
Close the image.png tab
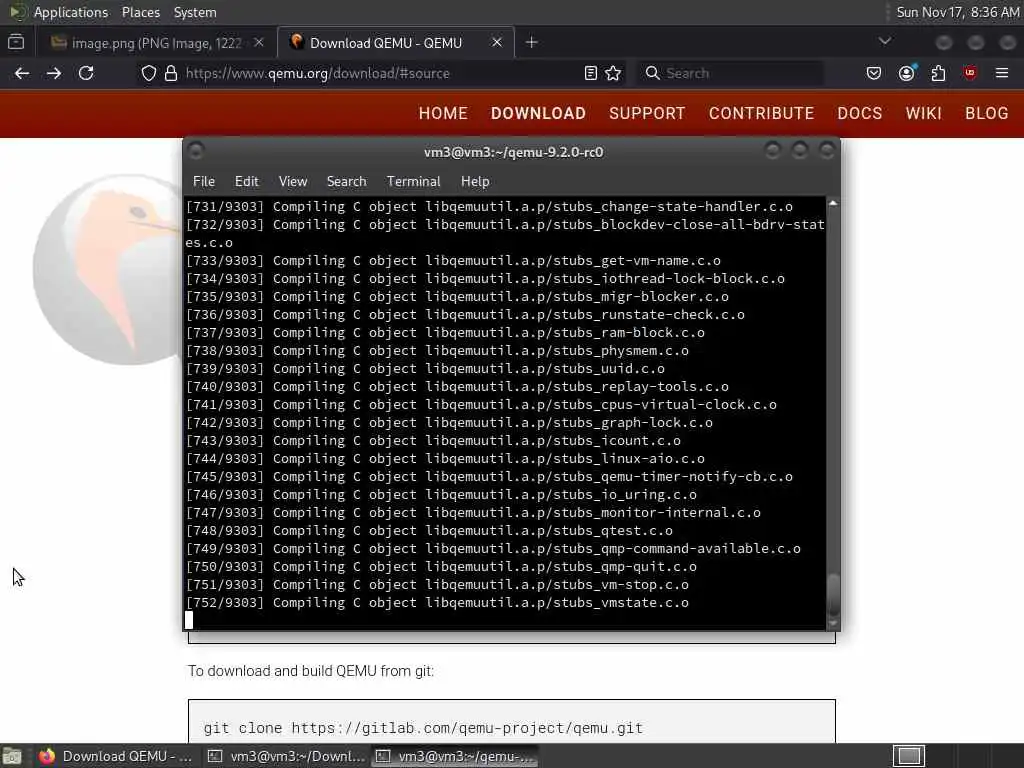[x=259, y=42]
